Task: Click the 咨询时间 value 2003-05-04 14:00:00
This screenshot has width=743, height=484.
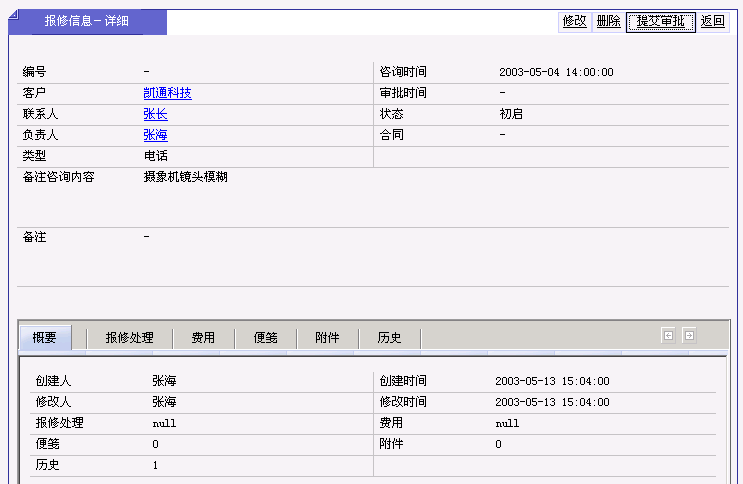Action: [556, 72]
